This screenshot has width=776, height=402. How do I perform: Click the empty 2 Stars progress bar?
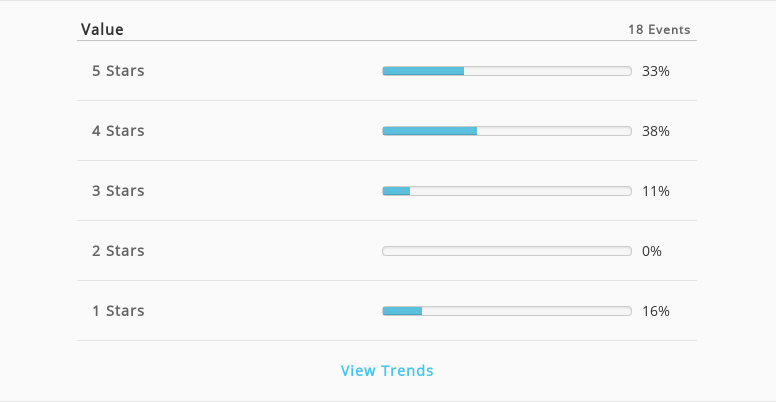tap(507, 251)
